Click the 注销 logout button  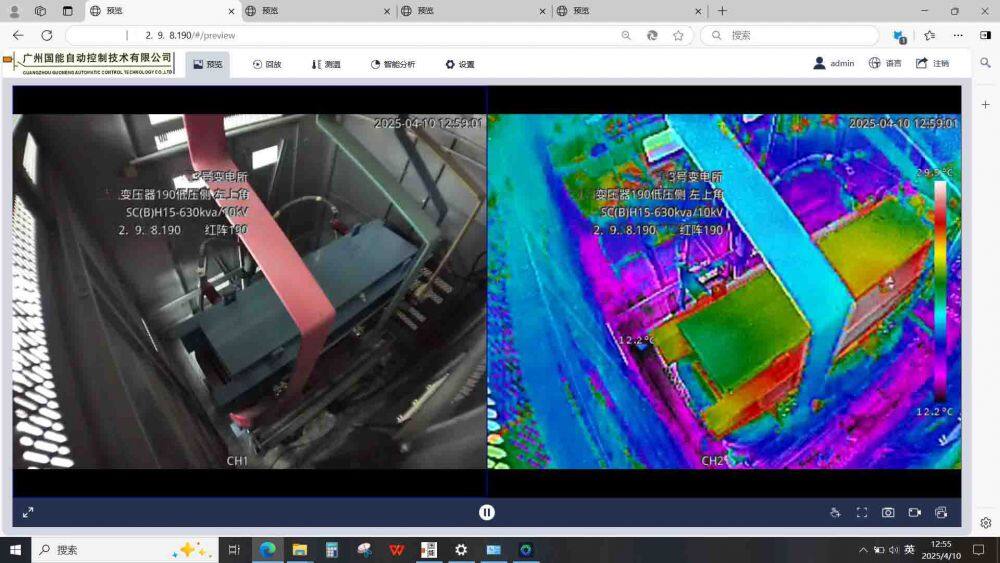click(932, 63)
